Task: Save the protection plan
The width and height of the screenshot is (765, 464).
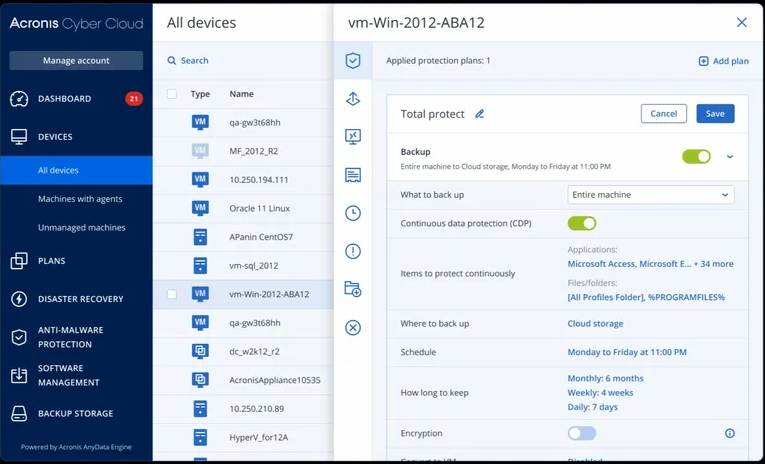Action: click(715, 114)
